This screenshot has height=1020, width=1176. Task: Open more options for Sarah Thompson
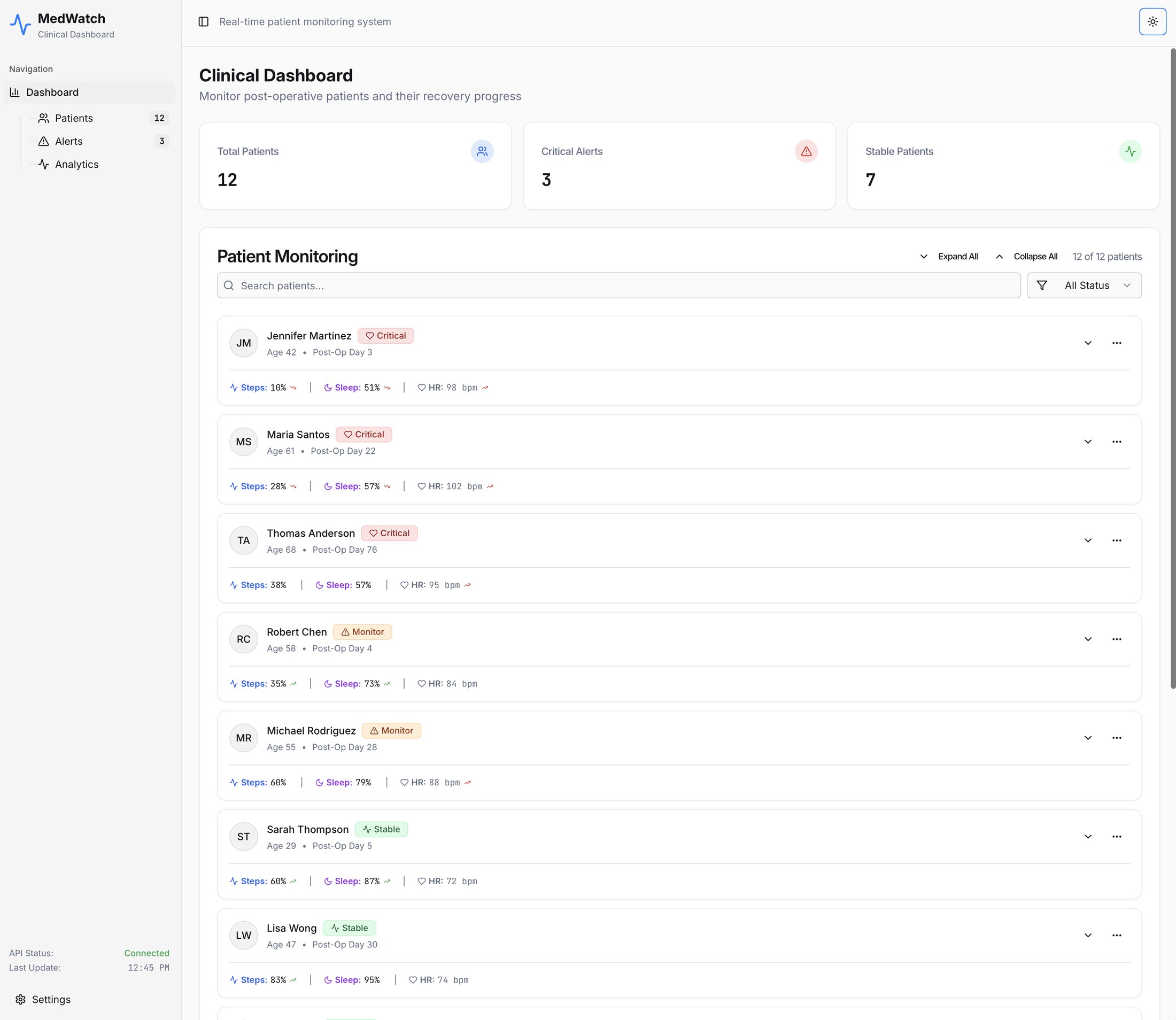(x=1117, y=837)
